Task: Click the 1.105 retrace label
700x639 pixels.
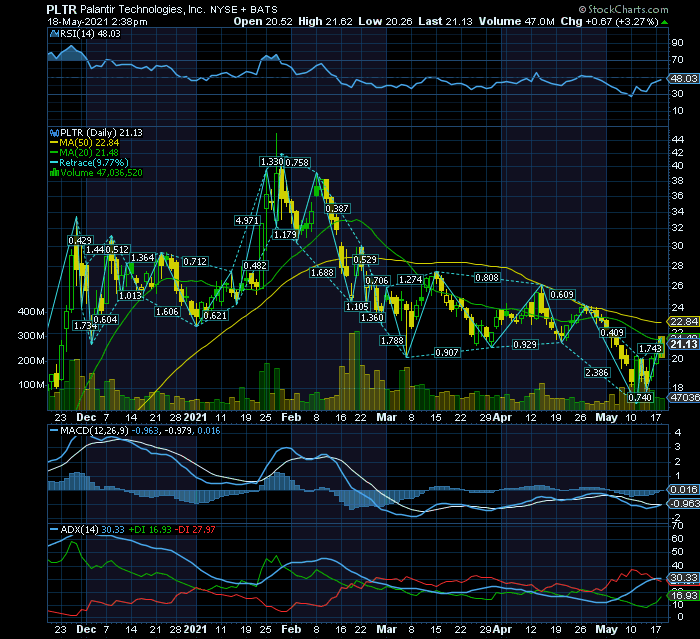Action: click(x=357, y=307)
